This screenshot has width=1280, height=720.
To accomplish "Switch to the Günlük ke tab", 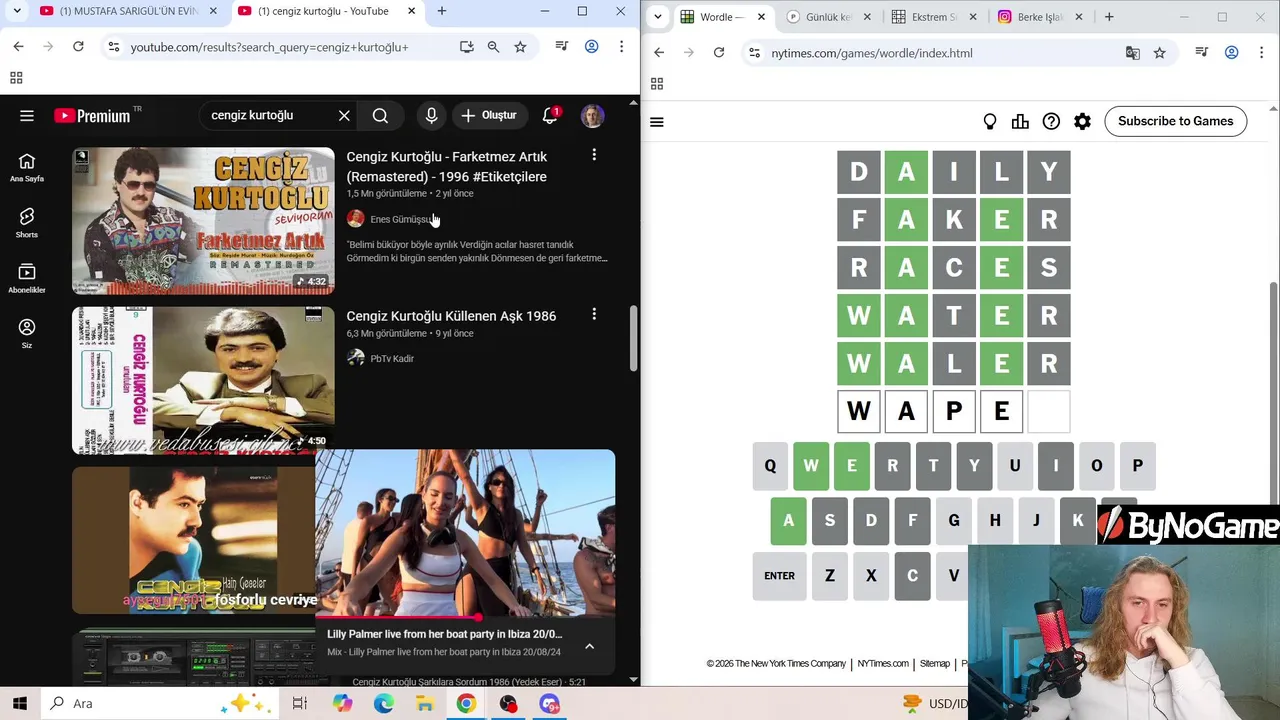I will pos(828,17).
